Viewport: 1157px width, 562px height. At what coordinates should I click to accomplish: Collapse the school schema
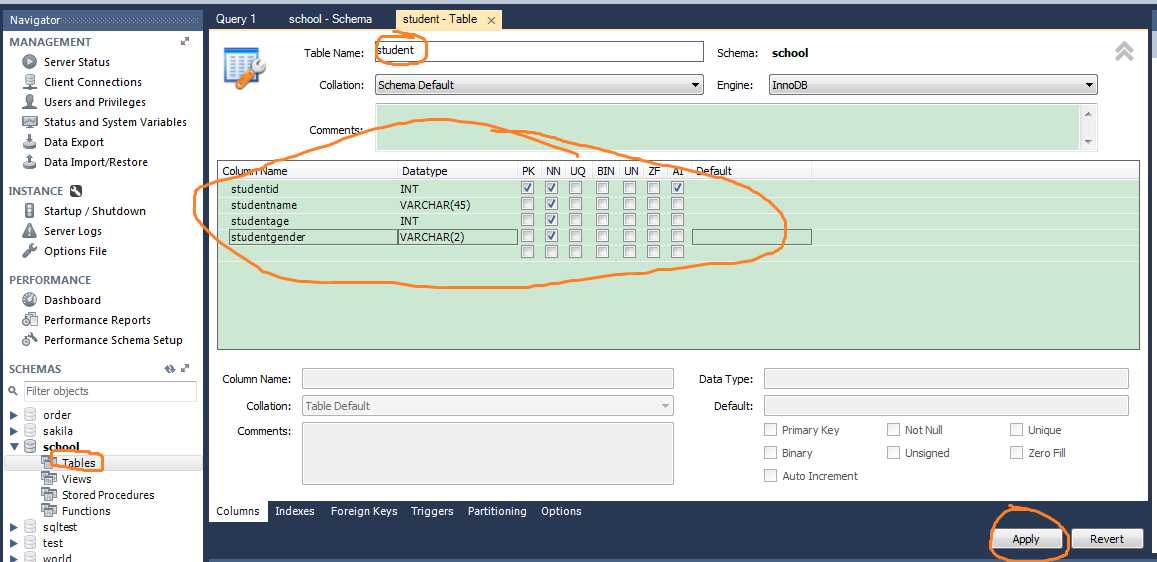(13, 447)
